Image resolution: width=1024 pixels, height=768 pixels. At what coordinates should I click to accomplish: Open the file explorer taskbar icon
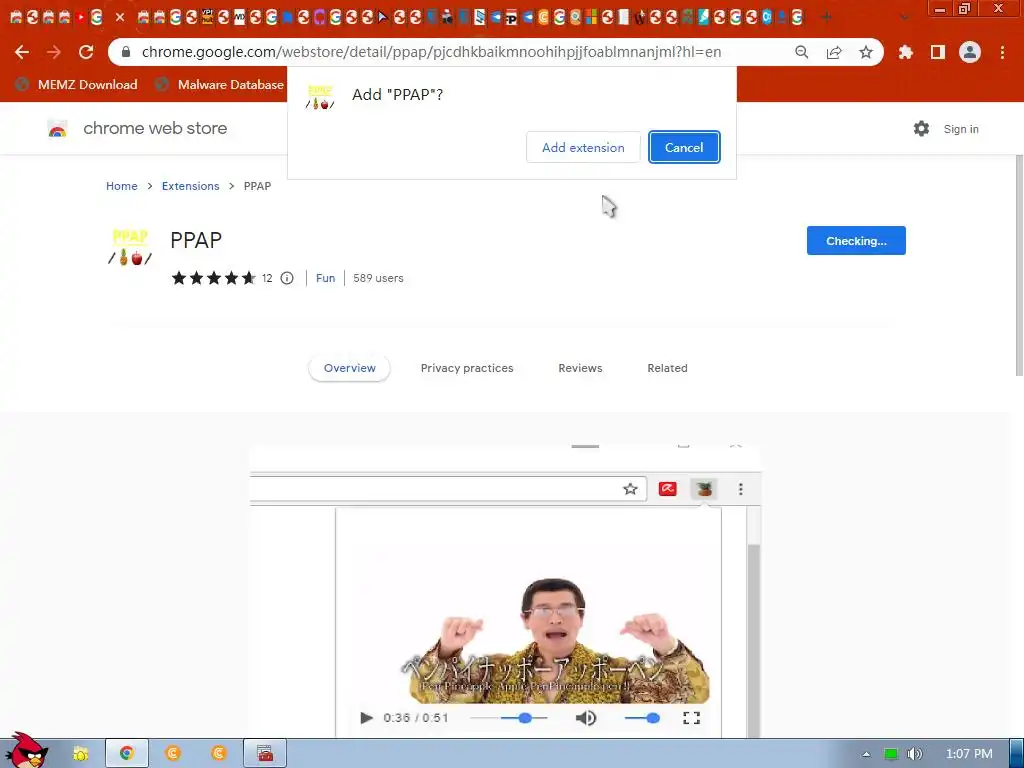point(80,754)
